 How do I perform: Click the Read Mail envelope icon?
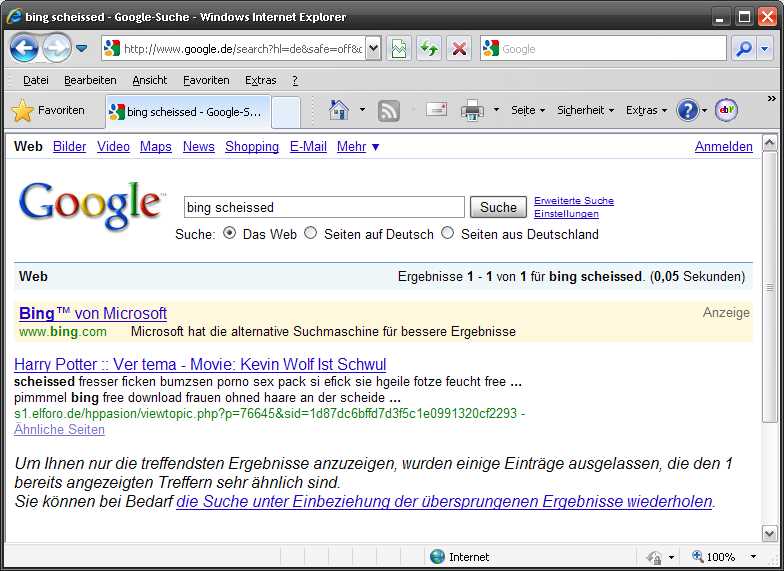point(436,110)
